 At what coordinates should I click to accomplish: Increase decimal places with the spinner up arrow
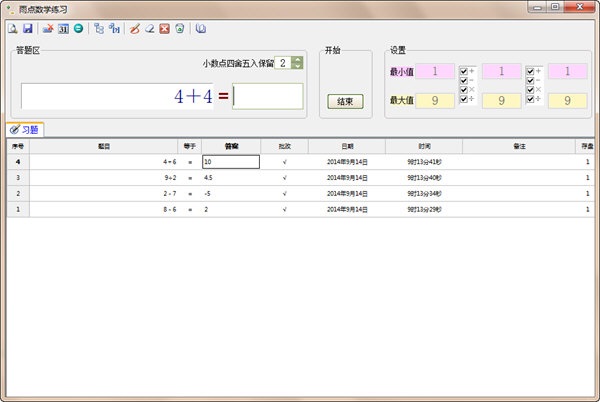pos(297,59)
